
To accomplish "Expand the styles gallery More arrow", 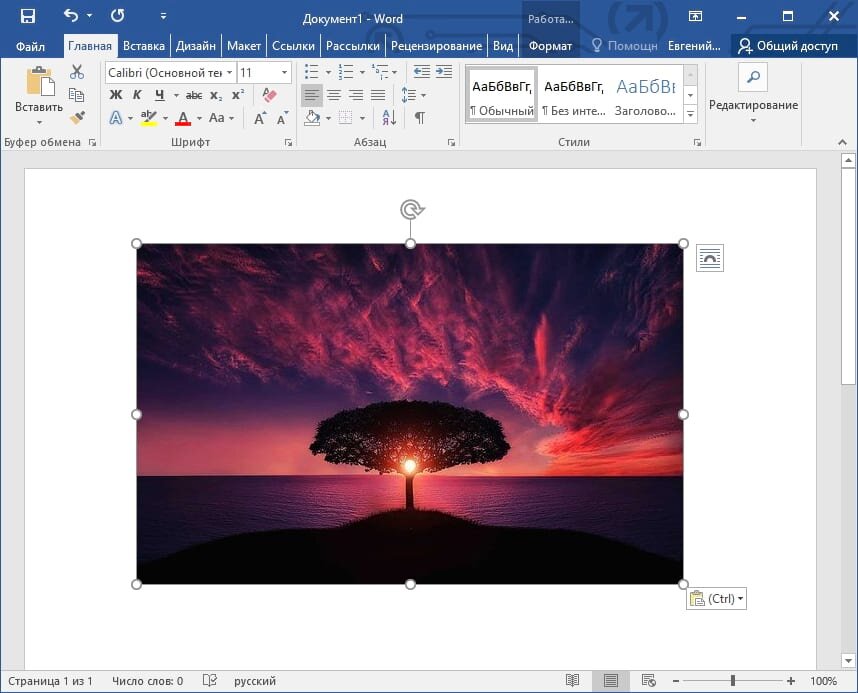I will point(690,114).
